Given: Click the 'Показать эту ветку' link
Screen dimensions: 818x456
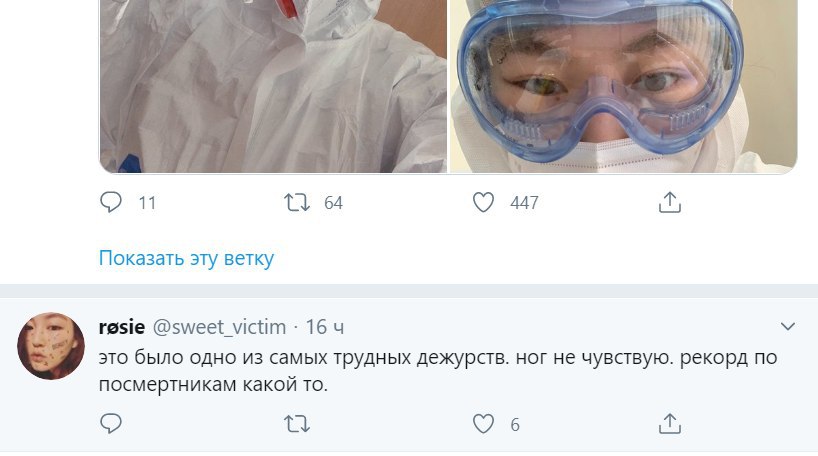Looking at the screenshot, I should point(186,258).
